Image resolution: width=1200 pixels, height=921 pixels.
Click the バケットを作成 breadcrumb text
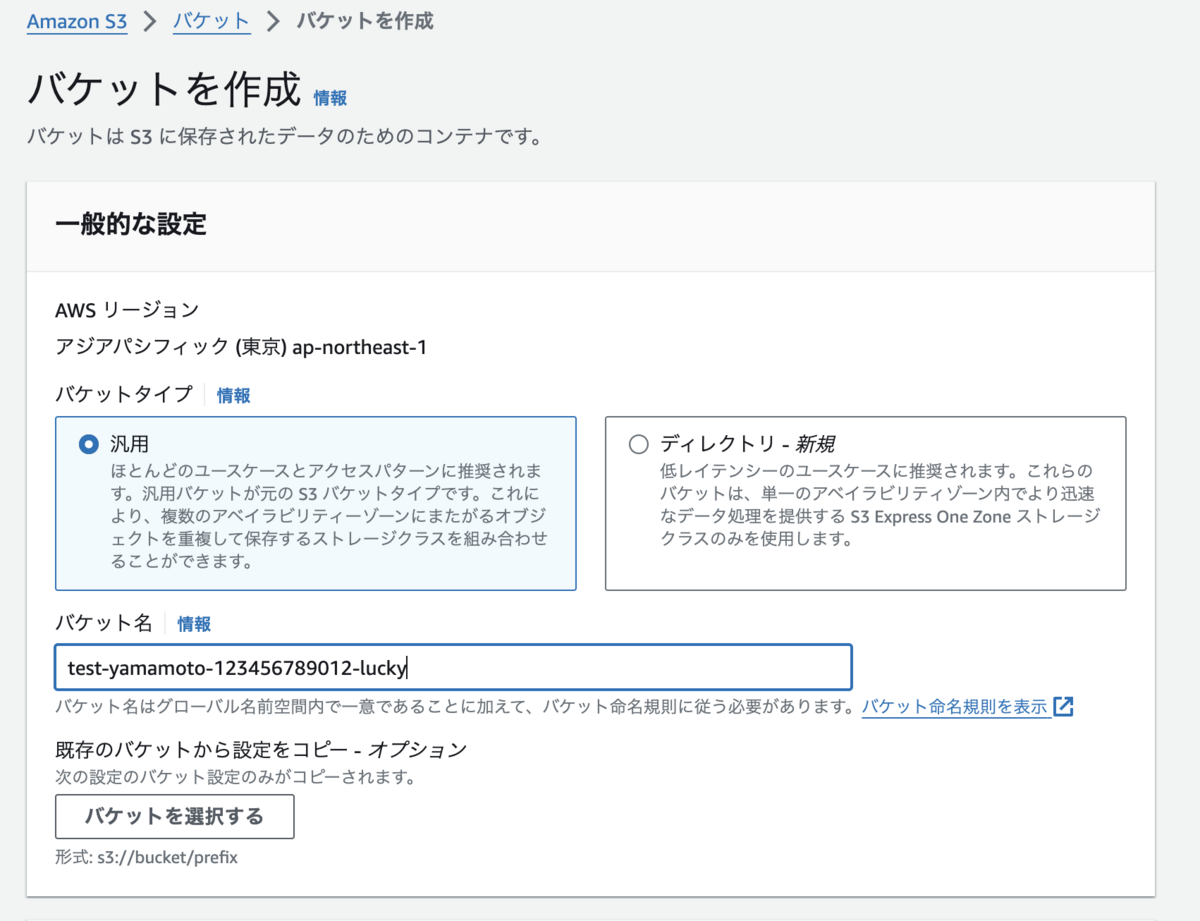pyautogui.click(x=365, y=21)
